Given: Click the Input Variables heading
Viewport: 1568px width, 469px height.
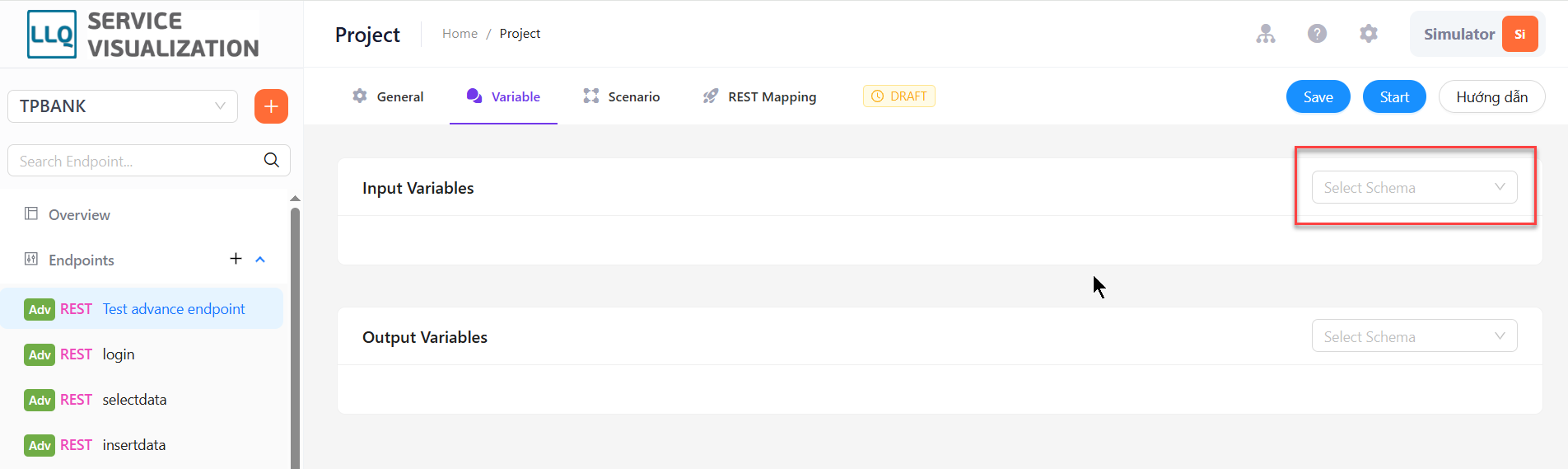Looking at the screenshot, I should [418, 188].
